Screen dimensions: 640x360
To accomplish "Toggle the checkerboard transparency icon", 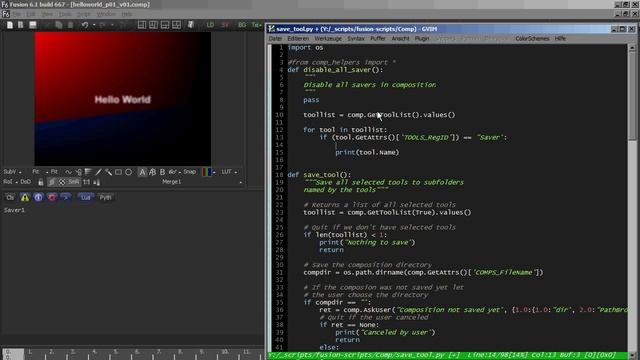I will click(62, 182).
